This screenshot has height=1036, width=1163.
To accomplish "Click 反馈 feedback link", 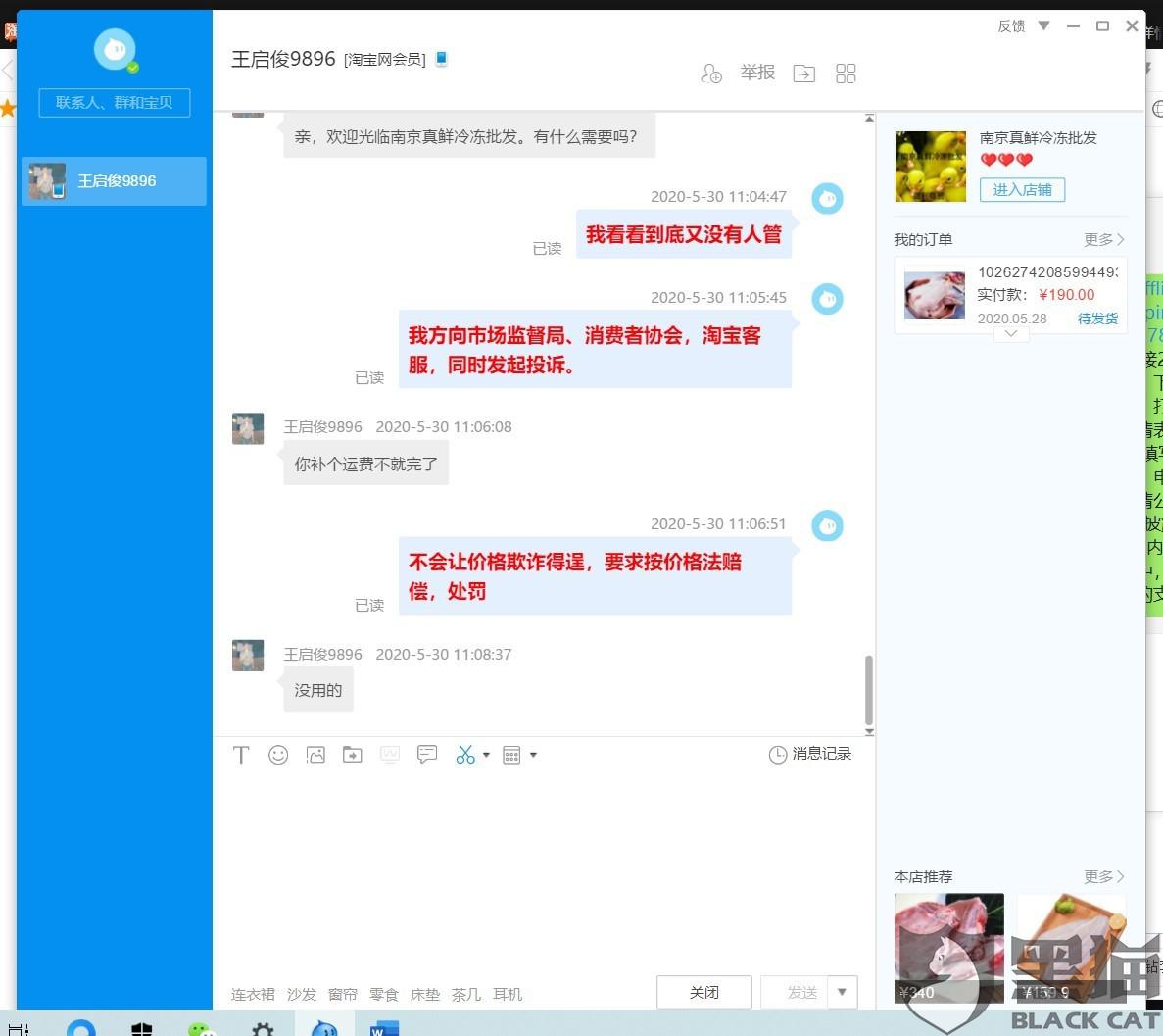I will pos(1011,26).
